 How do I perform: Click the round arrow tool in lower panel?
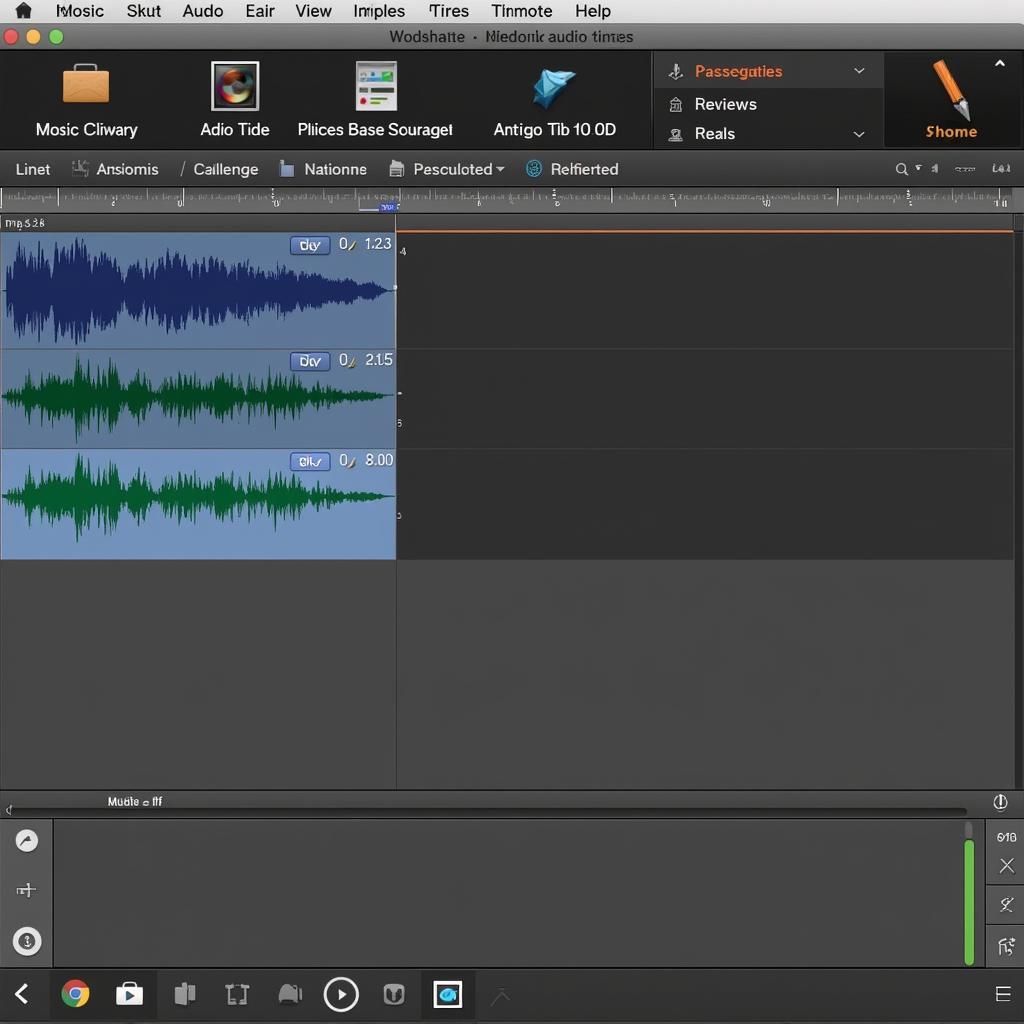[x=27, y=840]
